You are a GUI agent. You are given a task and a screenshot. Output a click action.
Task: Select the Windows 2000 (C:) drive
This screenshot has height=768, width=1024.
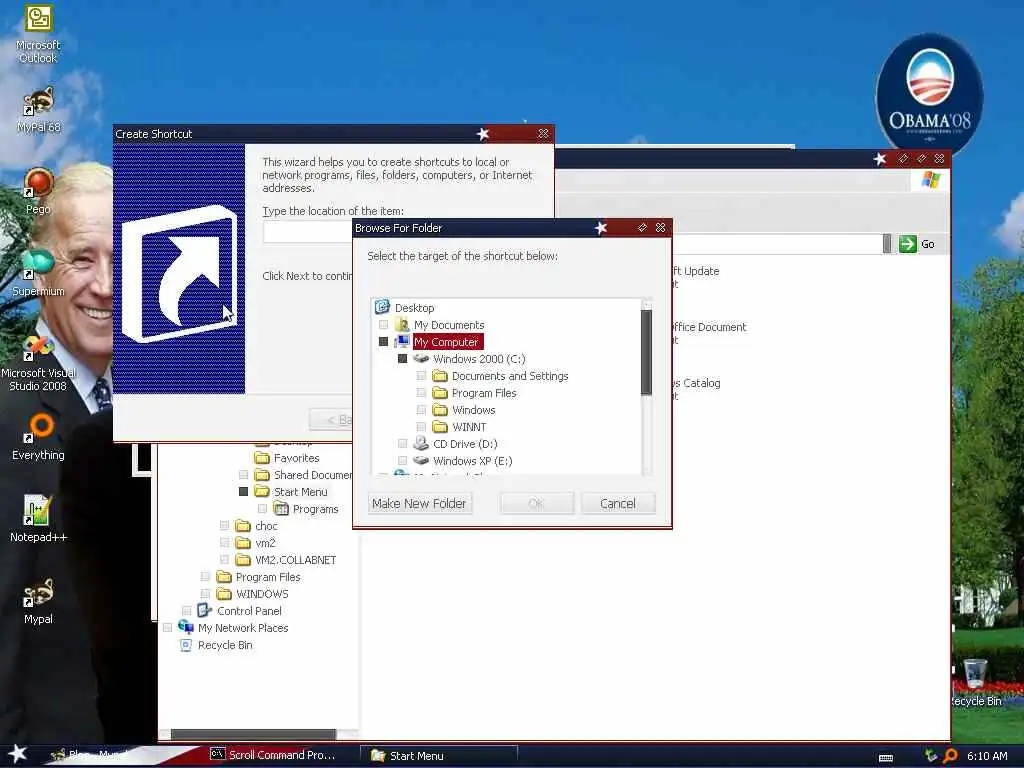[479, 359]
